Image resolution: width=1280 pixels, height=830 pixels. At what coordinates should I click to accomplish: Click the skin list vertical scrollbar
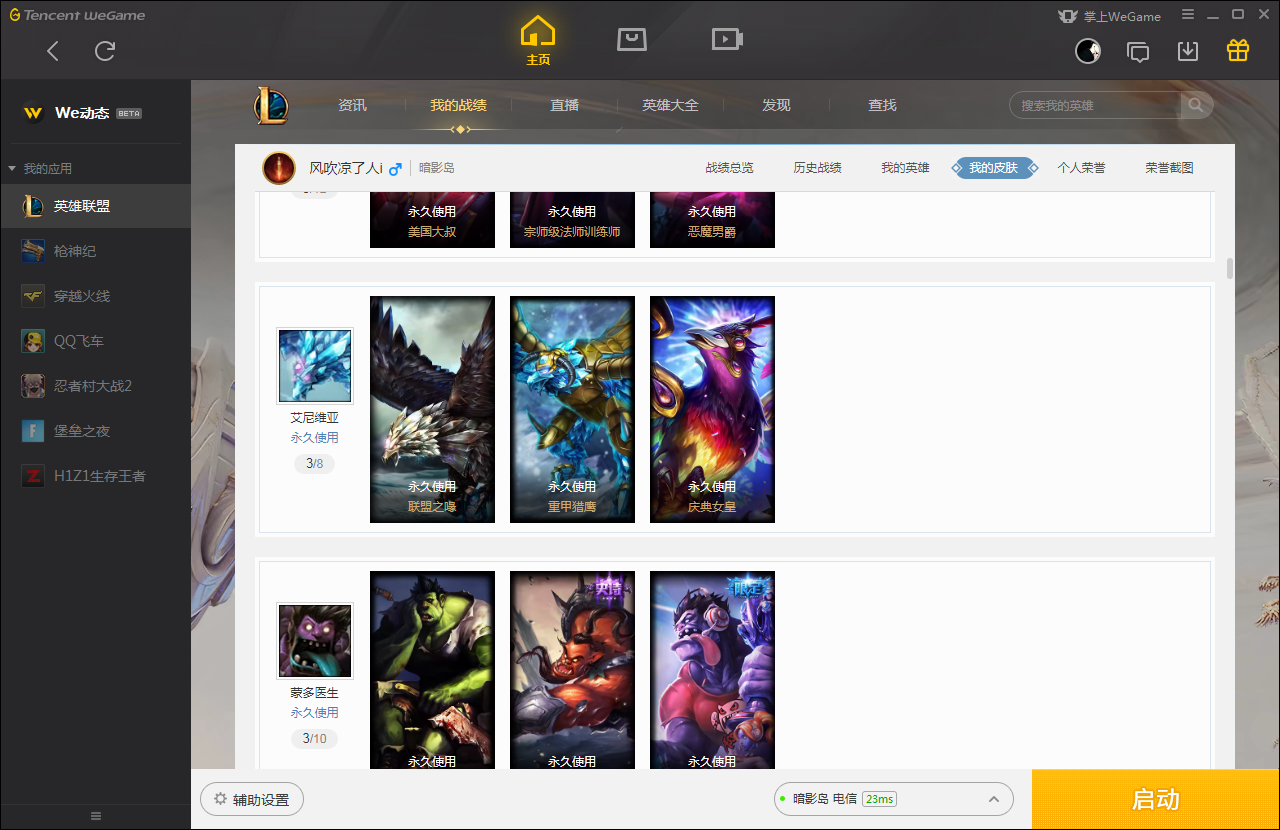pos(1229,269)
